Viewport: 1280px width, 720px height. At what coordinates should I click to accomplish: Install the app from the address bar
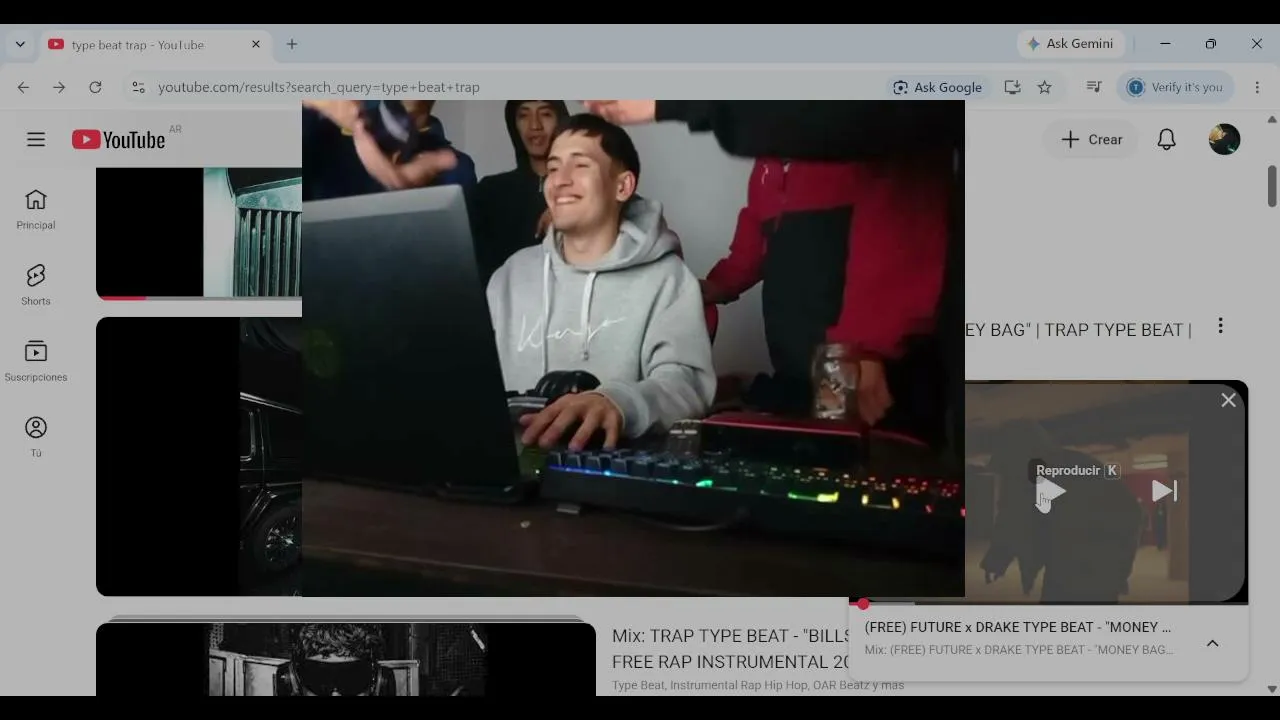[x=1012, y=87]
